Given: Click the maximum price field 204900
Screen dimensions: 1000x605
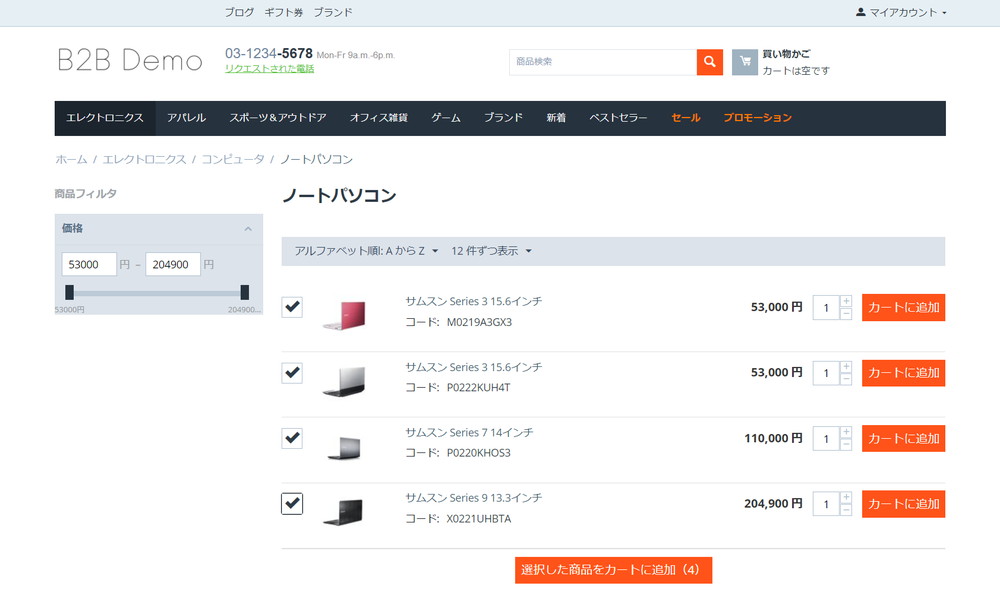Looking at the screenshot, I should coord(173,265).
